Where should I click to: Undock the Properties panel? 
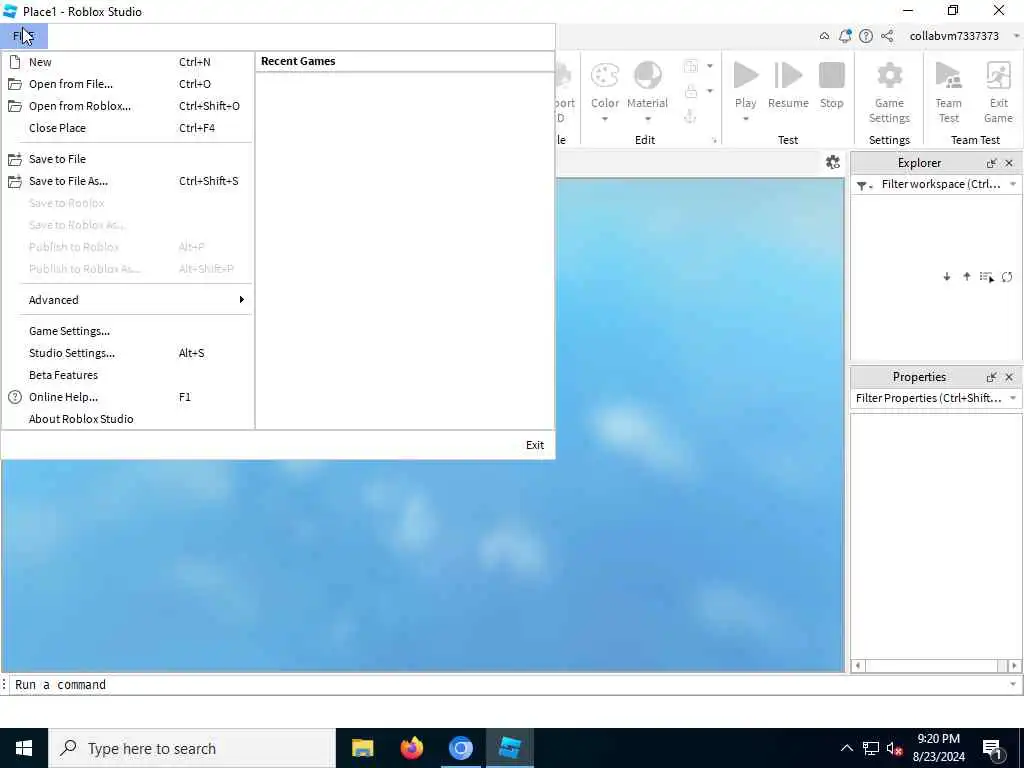click(991, 377)
